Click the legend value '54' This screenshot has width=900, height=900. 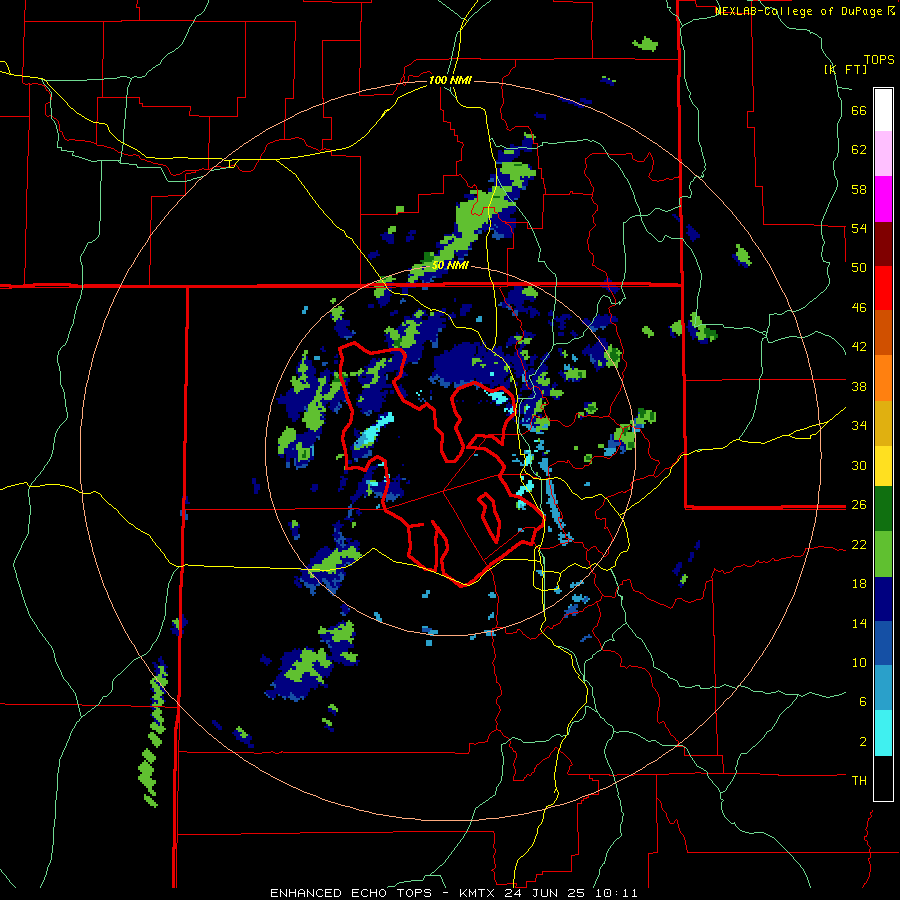tap(859, 228)
